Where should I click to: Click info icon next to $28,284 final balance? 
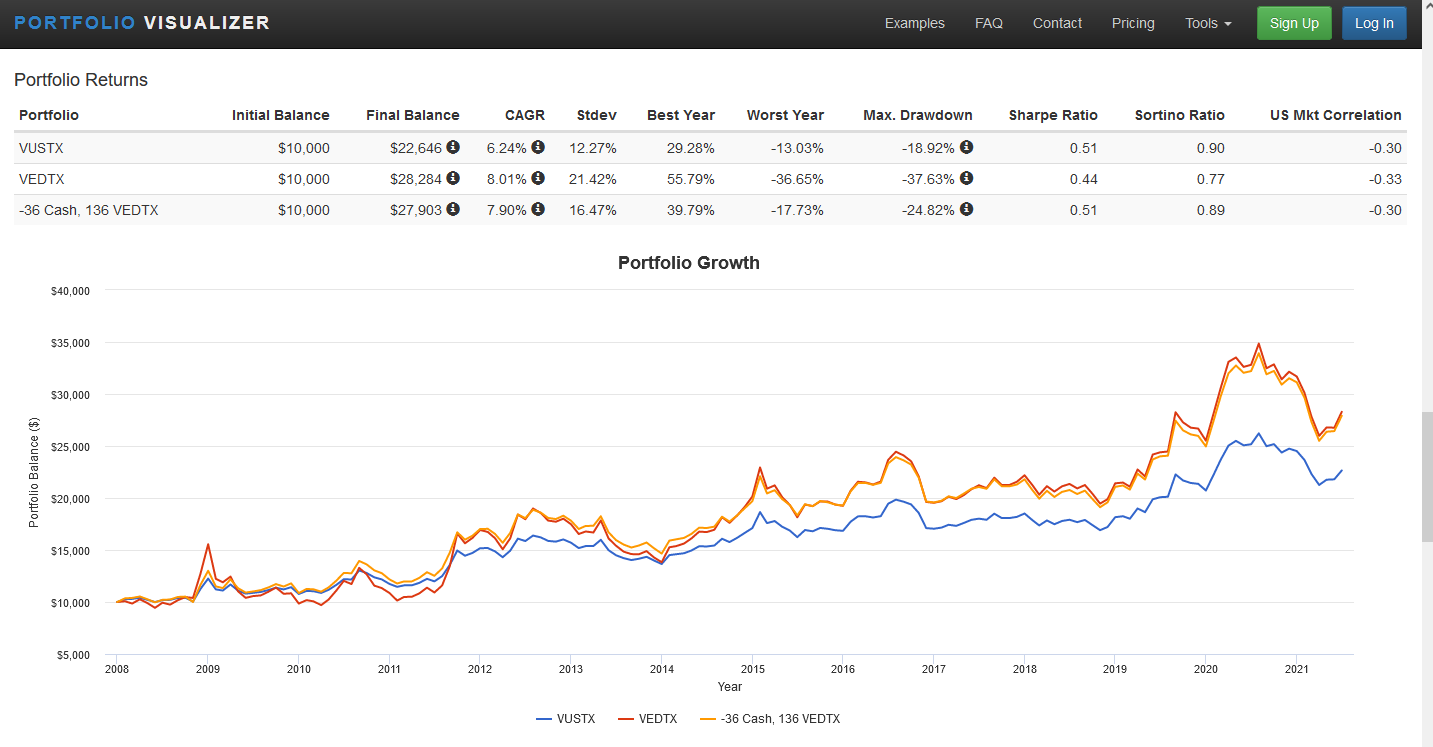[453, 178]
